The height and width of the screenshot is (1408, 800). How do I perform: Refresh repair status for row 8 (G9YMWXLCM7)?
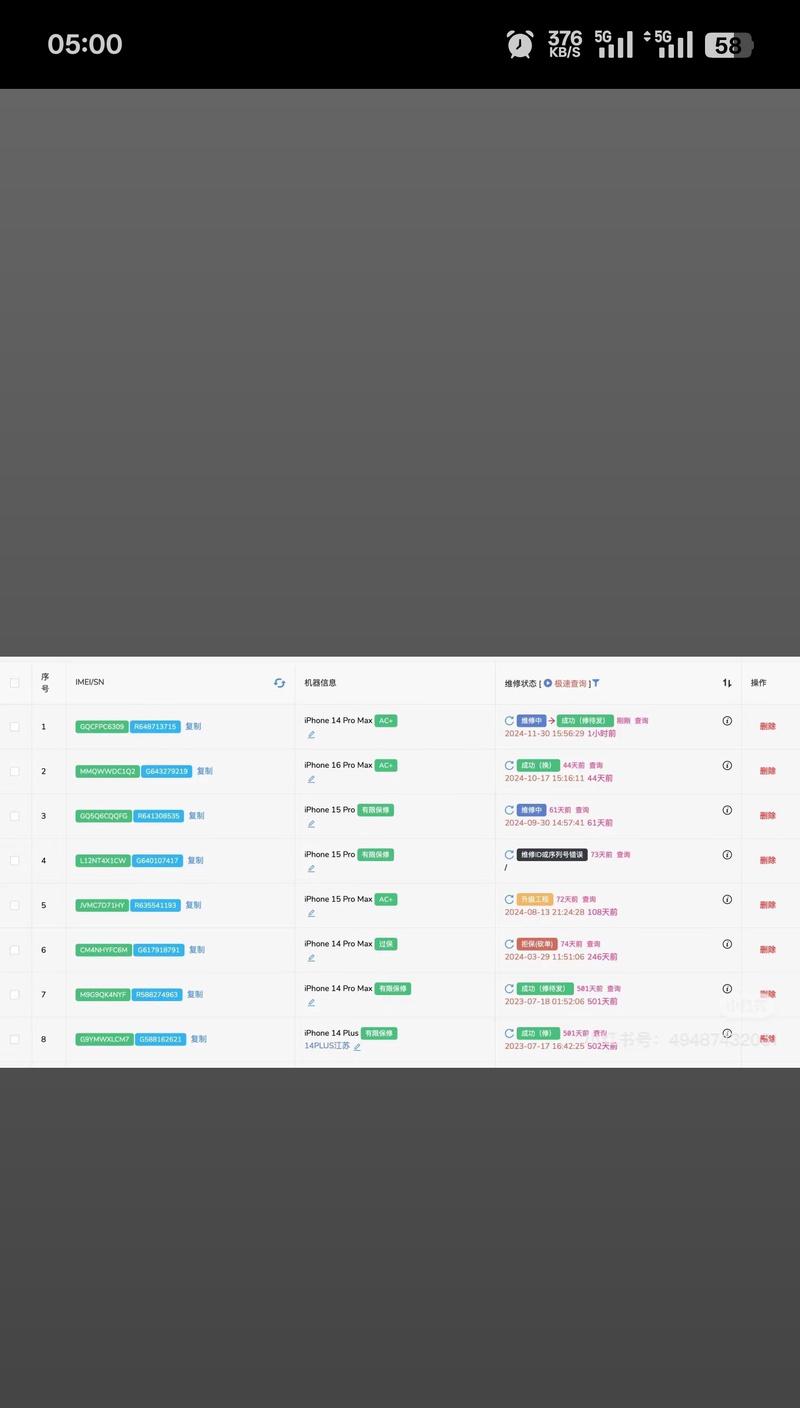pos(509,1033)
